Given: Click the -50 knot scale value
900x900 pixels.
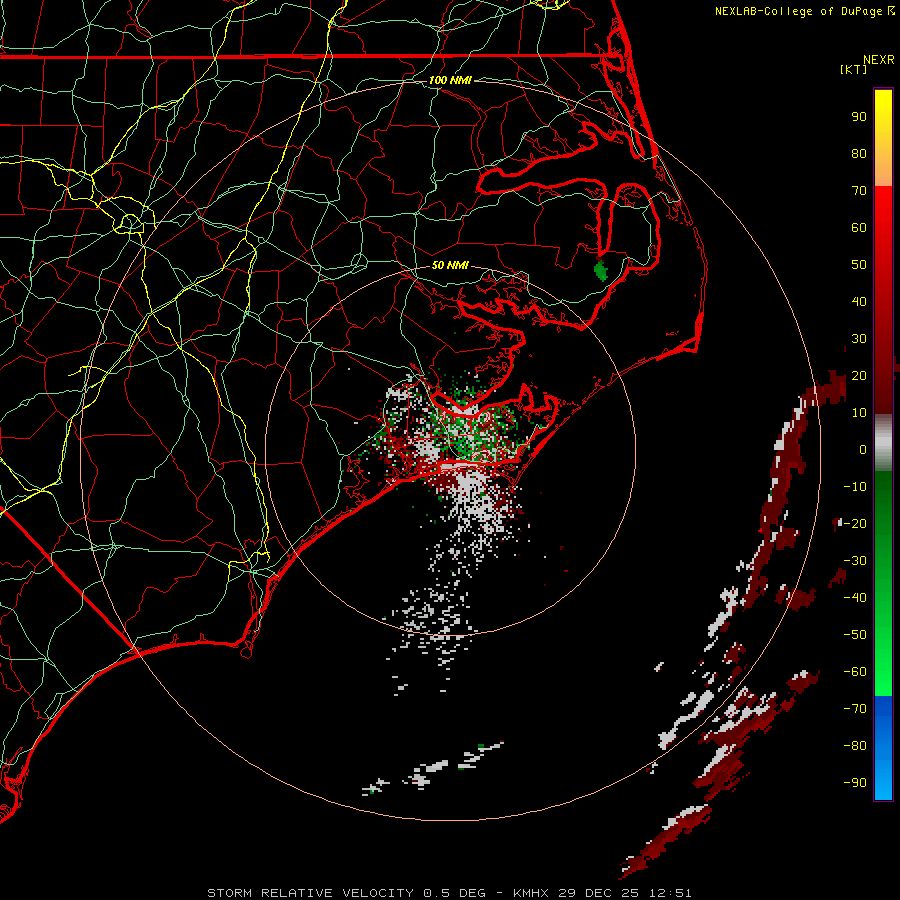Looking at the screenshot, I should [855, 635].
